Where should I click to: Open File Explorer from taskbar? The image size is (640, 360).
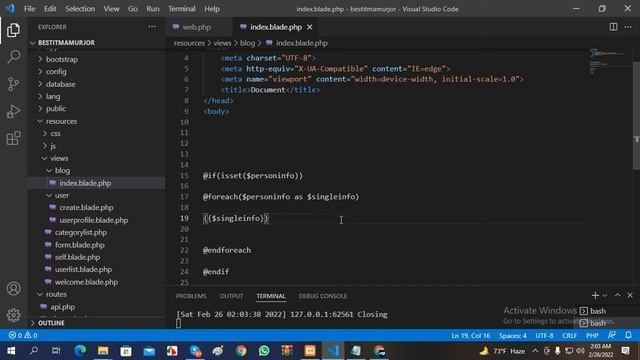(103, 351)
